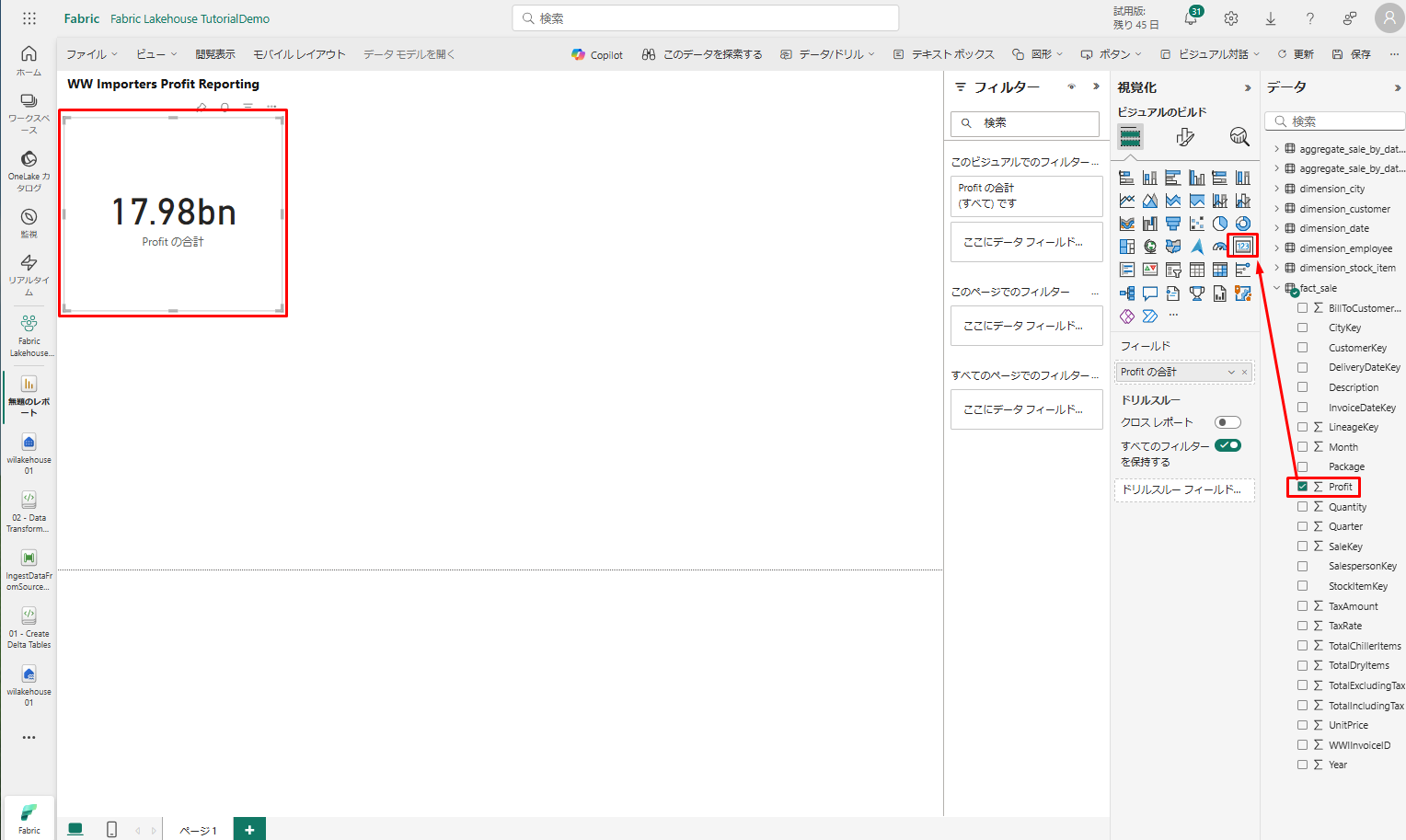Open the downloads arrow in the header
The image size is (1406, 840).
click(x=1271, y=18)
